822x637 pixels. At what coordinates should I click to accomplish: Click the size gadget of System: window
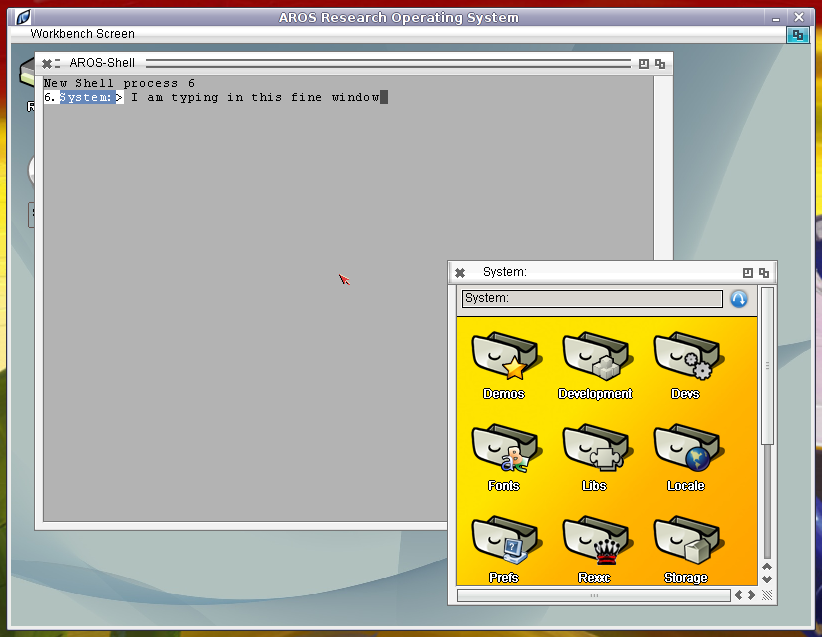coord(767,595)
